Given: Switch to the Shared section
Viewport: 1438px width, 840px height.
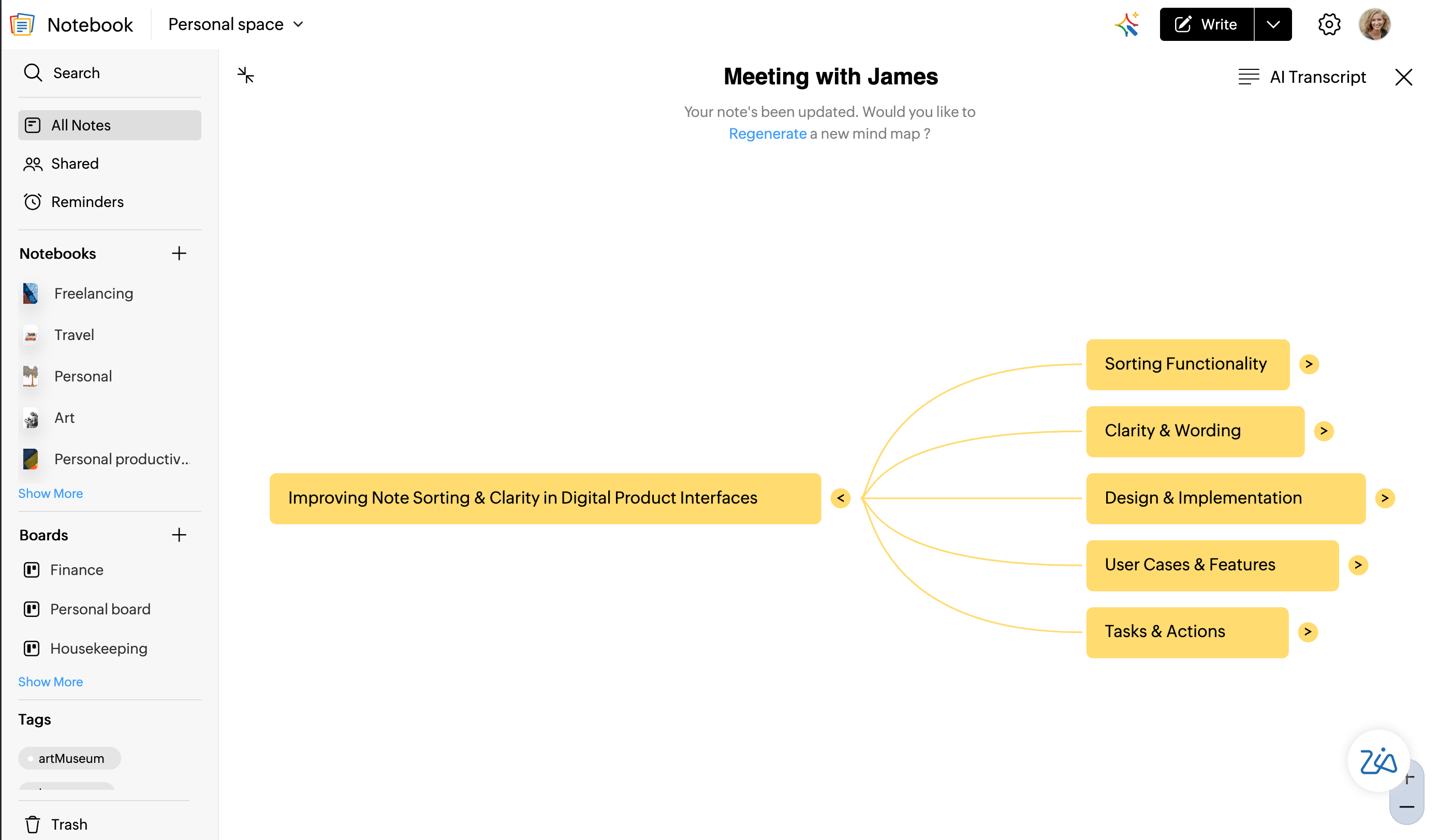Looking at the screenshot, I should [75, 163].
